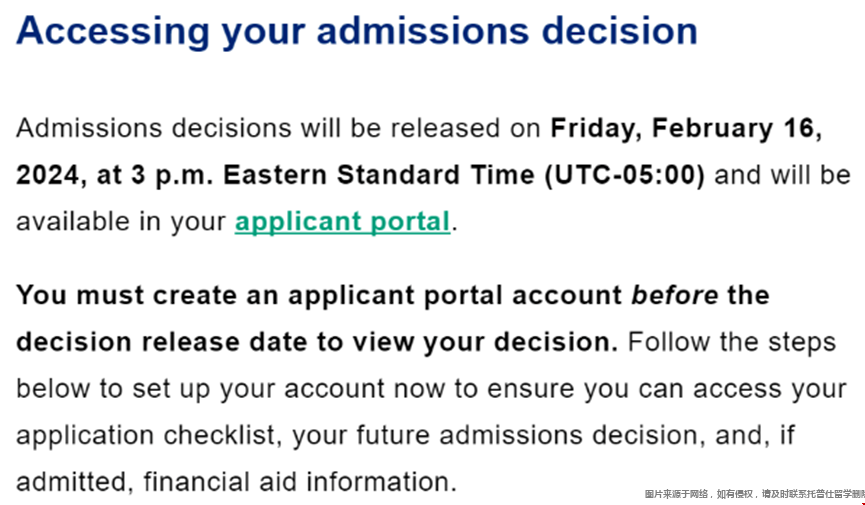Viewport: 865px width, 505px height.
Task: Click the available in your text
Action: (121, 222)
